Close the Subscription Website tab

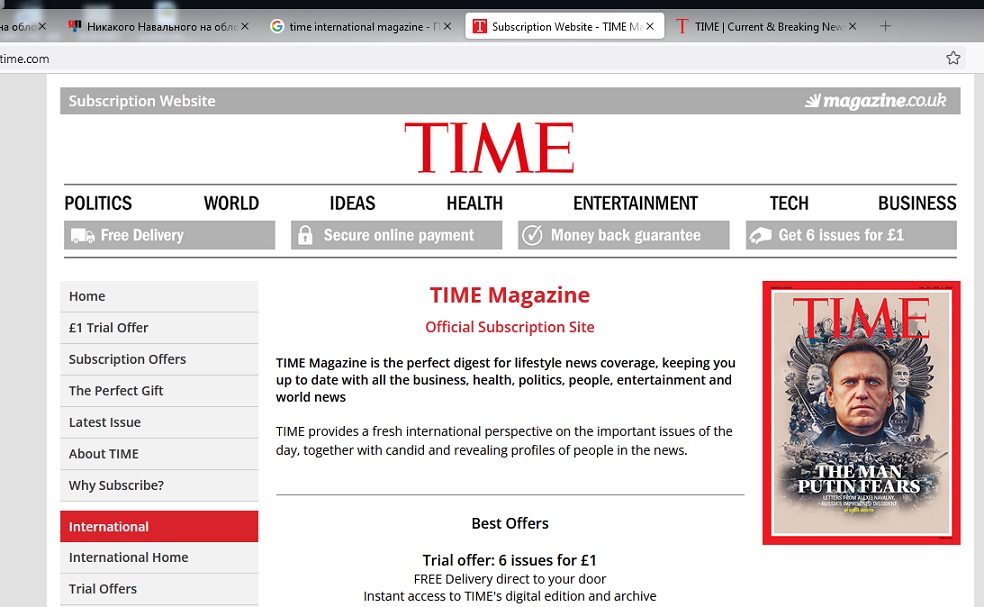650,26
